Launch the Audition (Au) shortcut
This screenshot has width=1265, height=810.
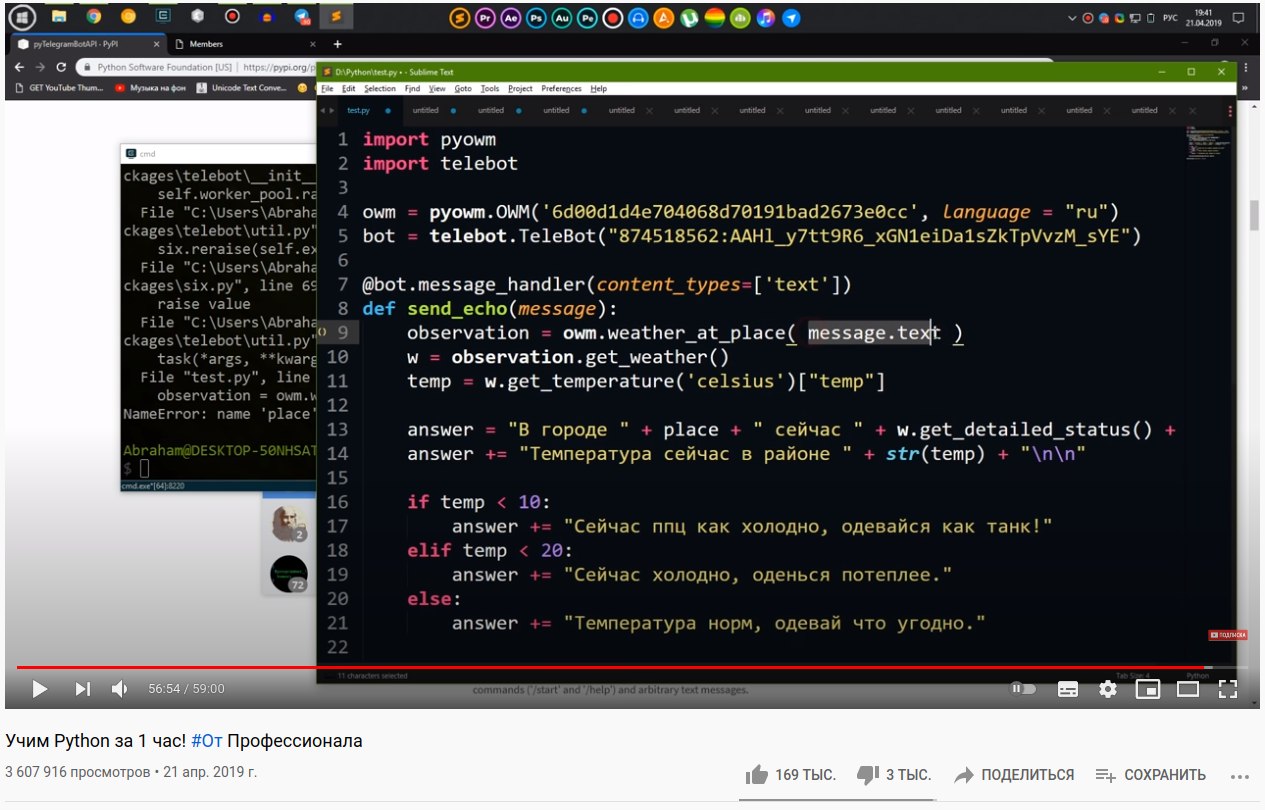562,17
